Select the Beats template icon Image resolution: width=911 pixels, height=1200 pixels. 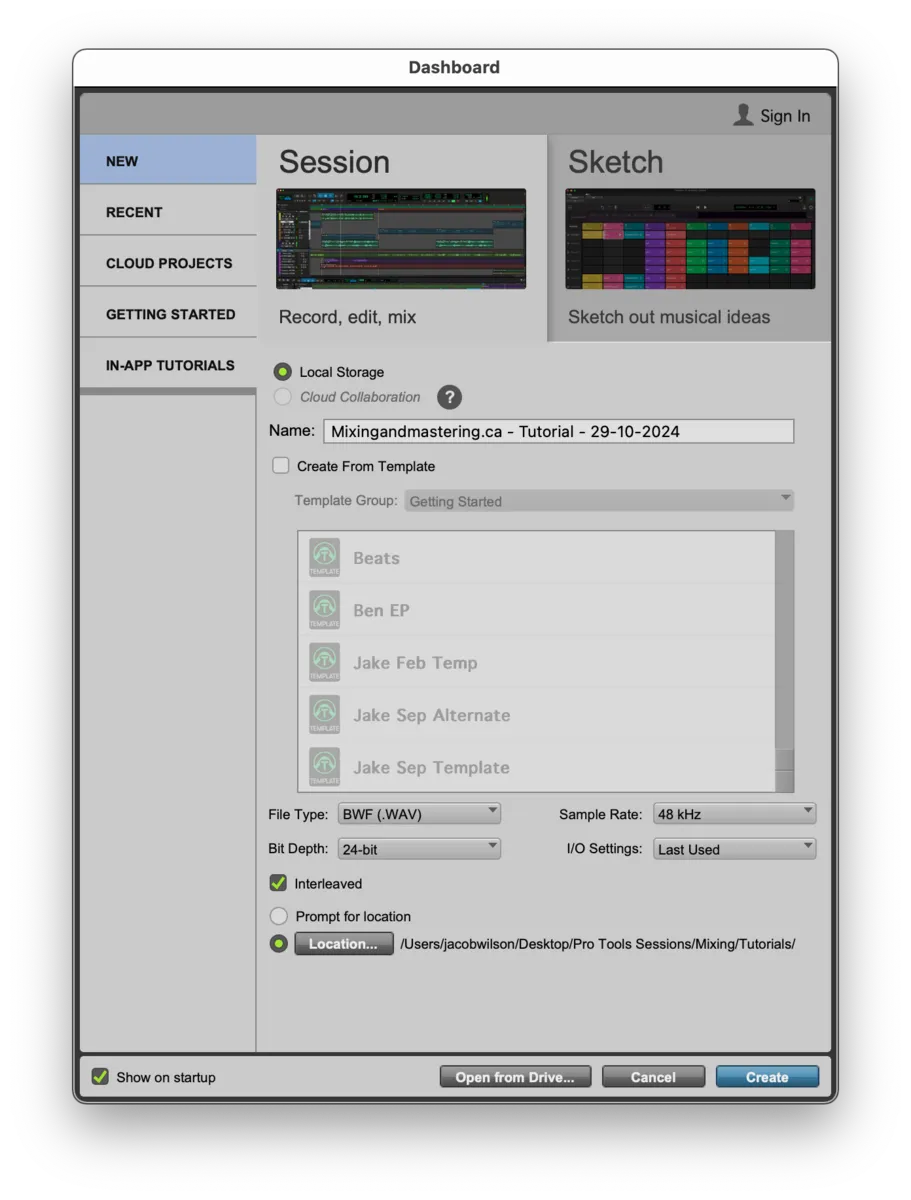coord(323,556)
